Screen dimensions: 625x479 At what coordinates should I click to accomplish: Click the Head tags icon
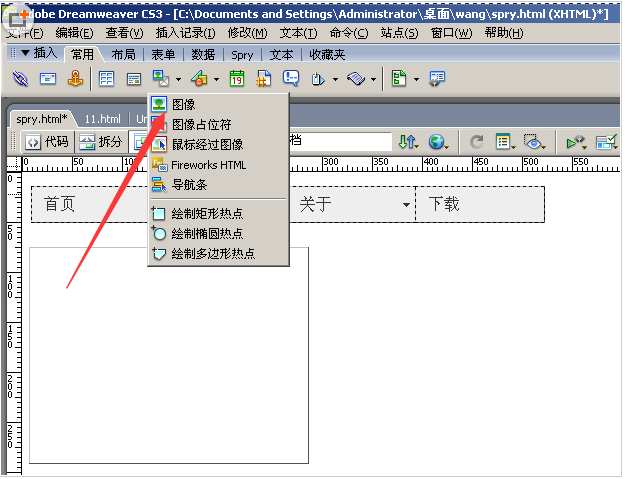pos(318,79)
